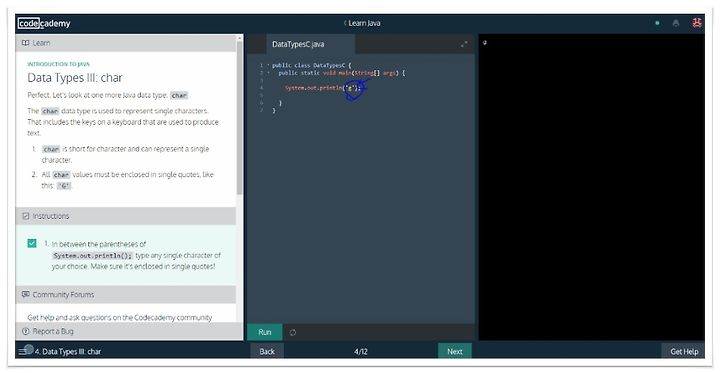Click the public class DataTypesC line
Screen dimensions: 720x373
311,65
